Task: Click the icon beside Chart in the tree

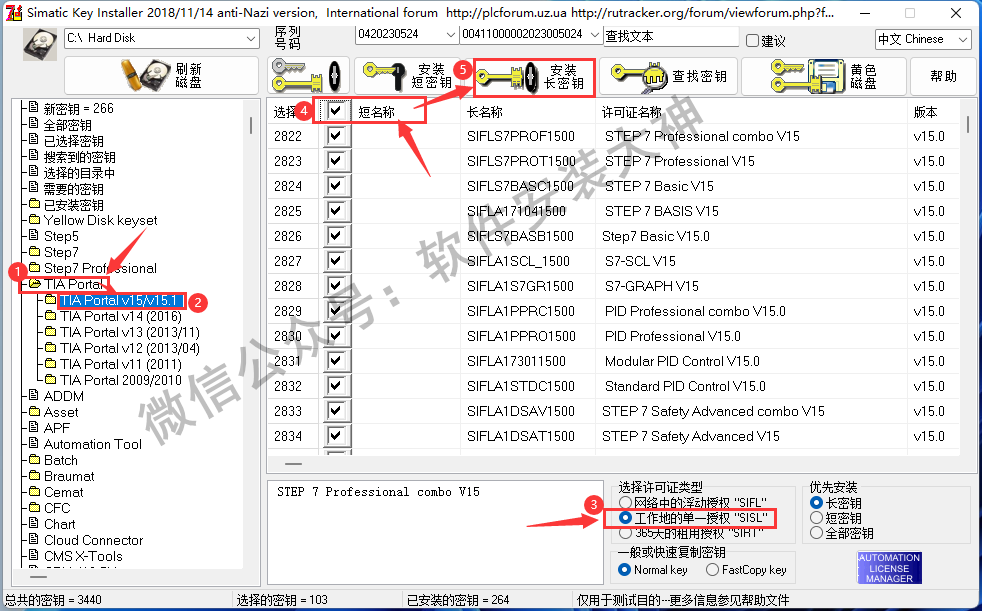Action: point(34,523)
